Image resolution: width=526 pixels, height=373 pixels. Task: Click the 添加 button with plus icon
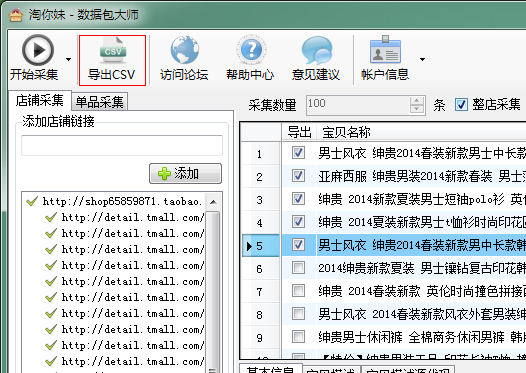tap(186, 173)
